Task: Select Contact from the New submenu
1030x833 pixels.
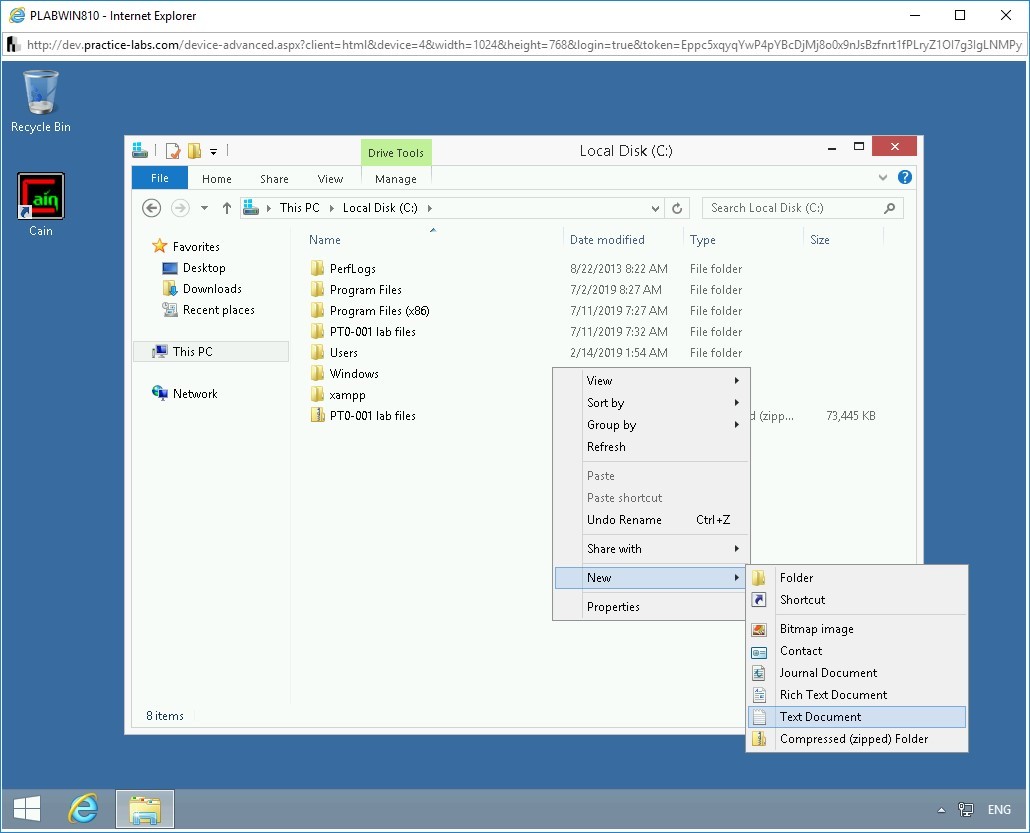Action: click(x=800, y=651)
